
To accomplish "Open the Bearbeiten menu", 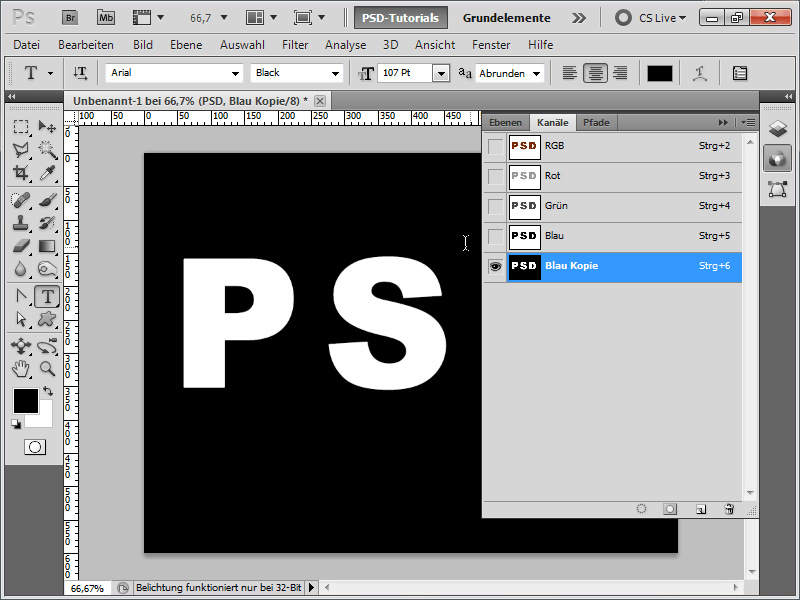I will click(x=86, y=45).
